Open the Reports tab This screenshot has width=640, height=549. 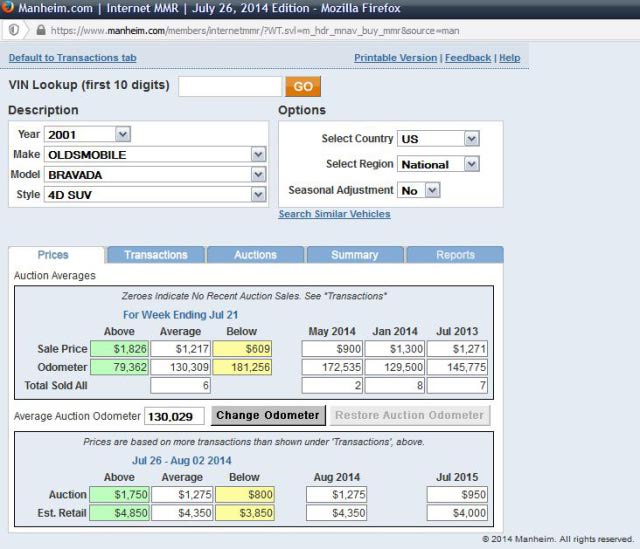[x=455, y=255]
